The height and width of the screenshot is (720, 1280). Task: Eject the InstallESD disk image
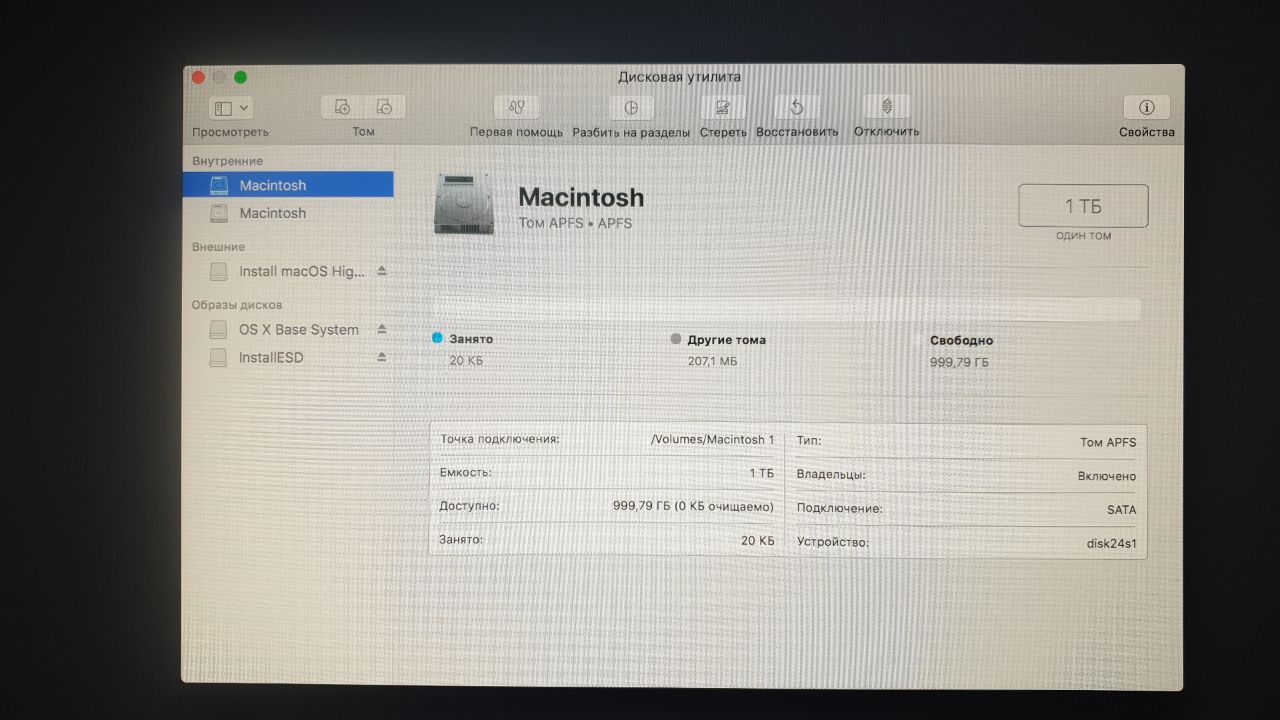(381, 357)
